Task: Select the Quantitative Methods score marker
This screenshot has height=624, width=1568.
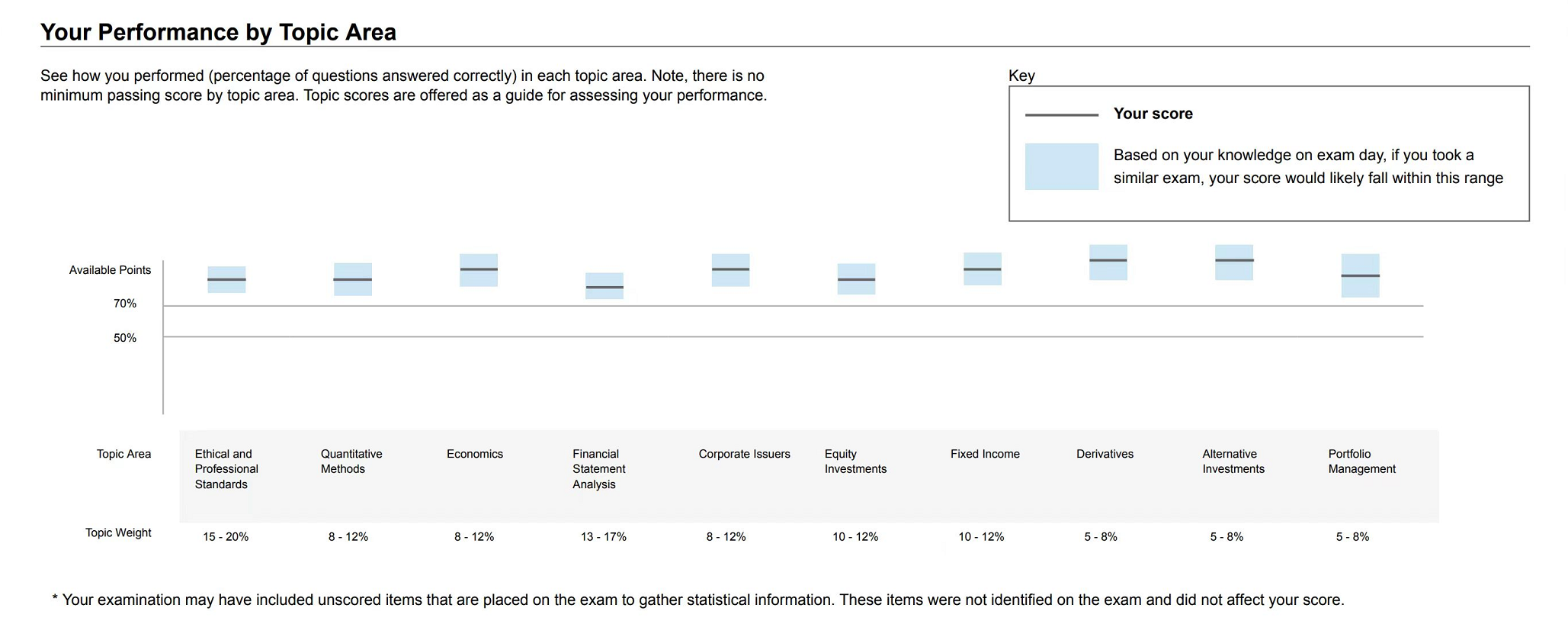Action: [x=353, y=279]
